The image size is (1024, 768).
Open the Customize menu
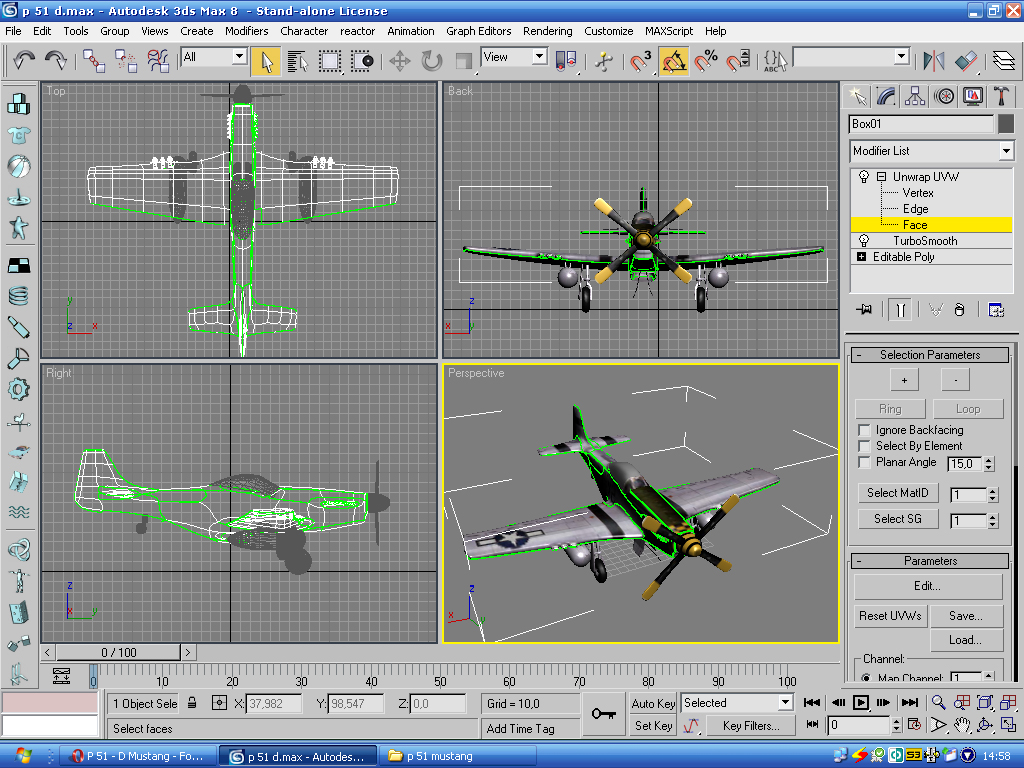pos(608,31)
